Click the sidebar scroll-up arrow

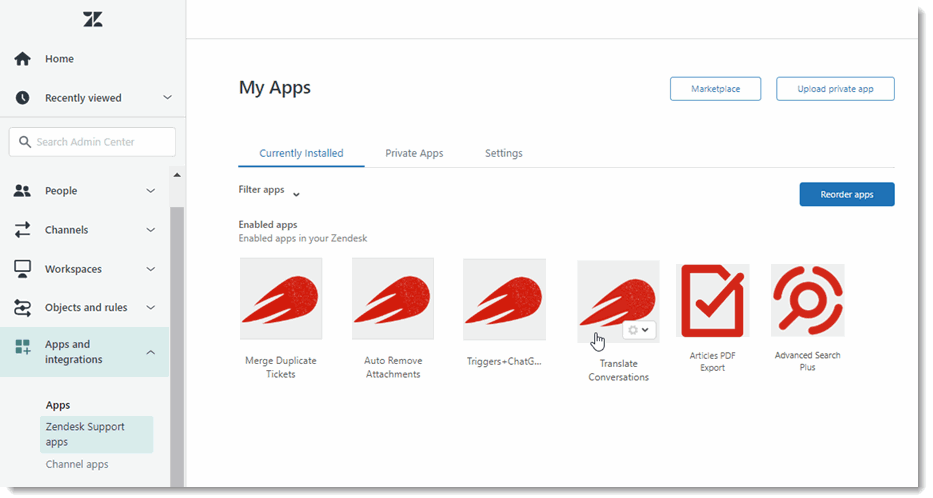pyautogui.click(x=177, y=175)
